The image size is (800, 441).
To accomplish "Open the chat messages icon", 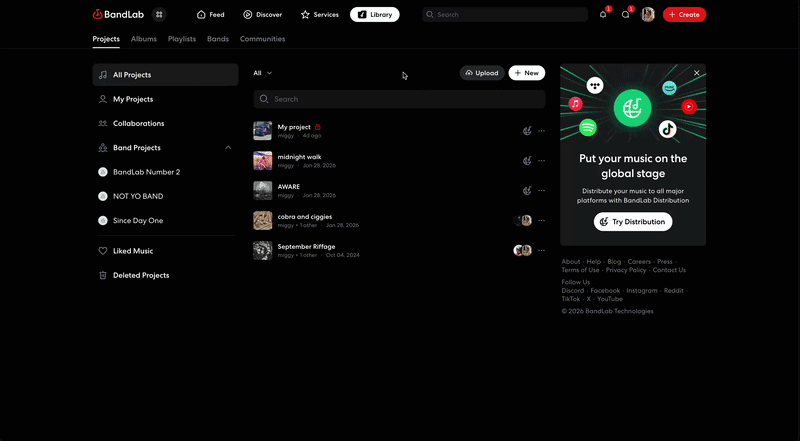I will point(626,15).
